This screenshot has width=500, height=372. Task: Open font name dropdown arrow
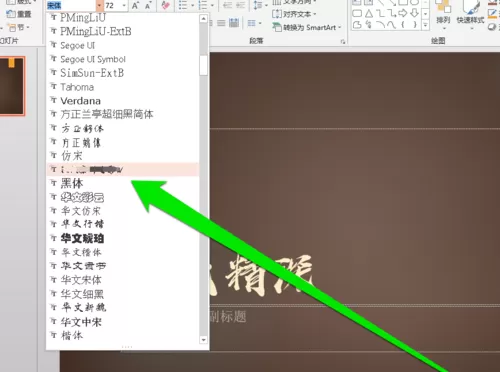pyautogui.click(x=99, y=6)
